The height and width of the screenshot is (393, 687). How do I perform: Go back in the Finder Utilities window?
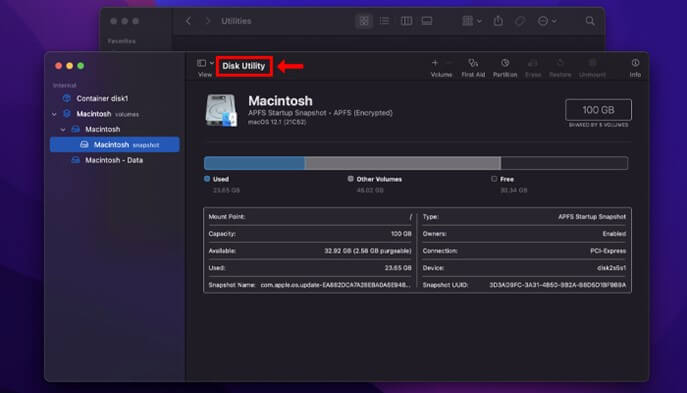click(188, 21)
